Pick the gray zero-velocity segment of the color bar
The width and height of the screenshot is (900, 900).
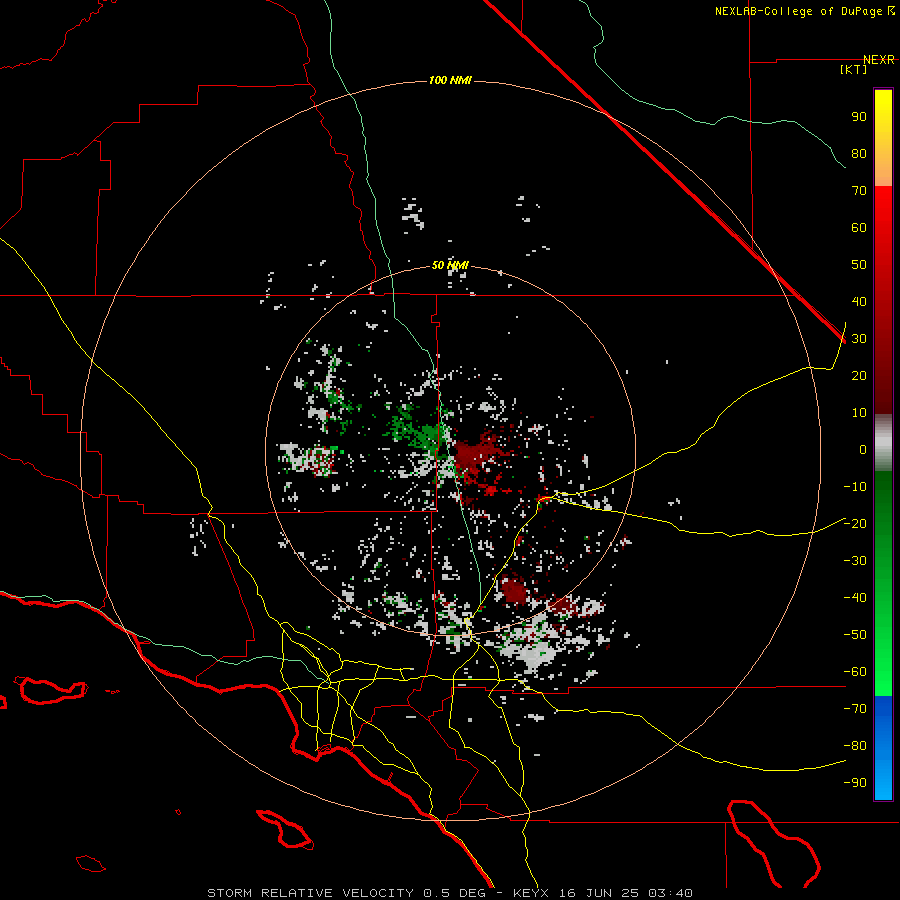883,443
